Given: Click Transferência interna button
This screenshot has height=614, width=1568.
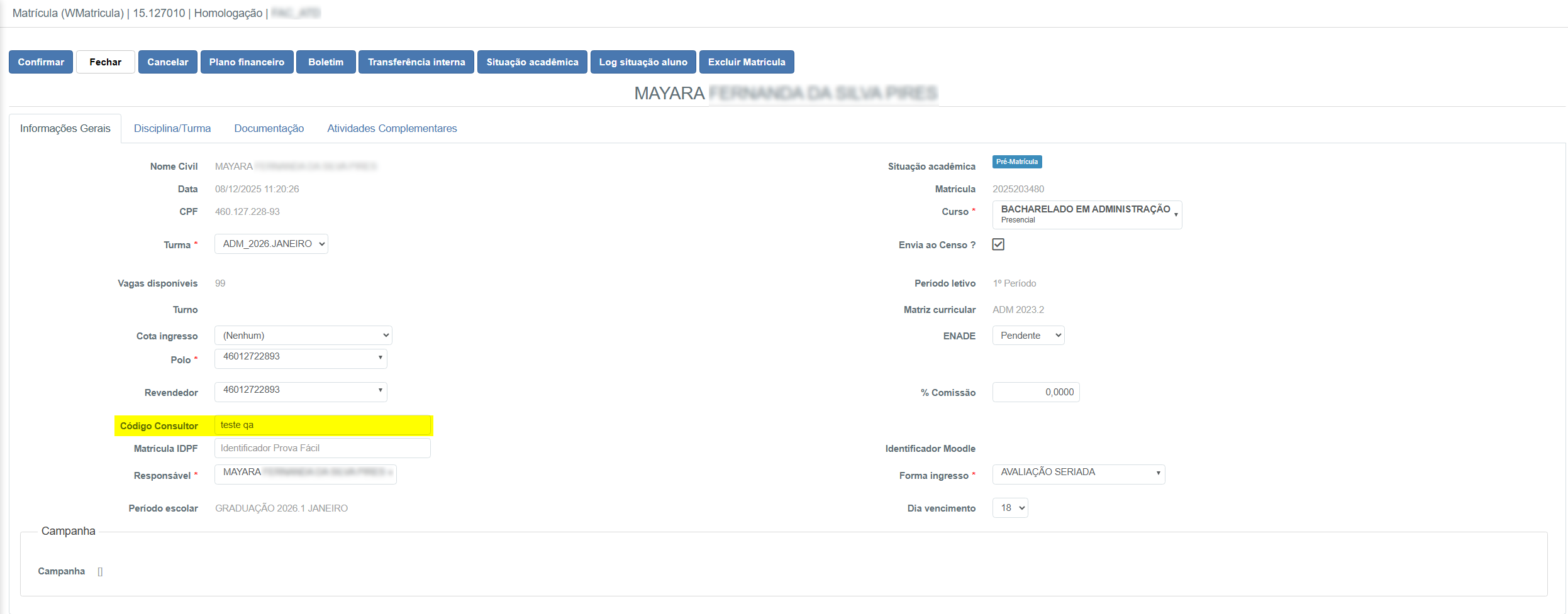Looking at the screenshot, I should click(x=416, y=62).
